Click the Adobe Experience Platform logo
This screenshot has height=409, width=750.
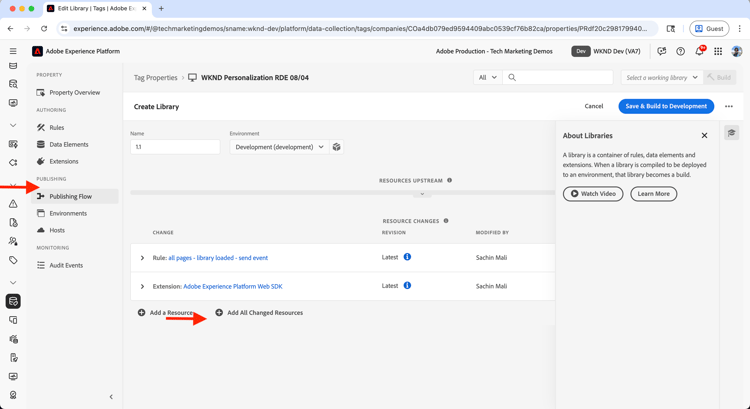point(37,51)
